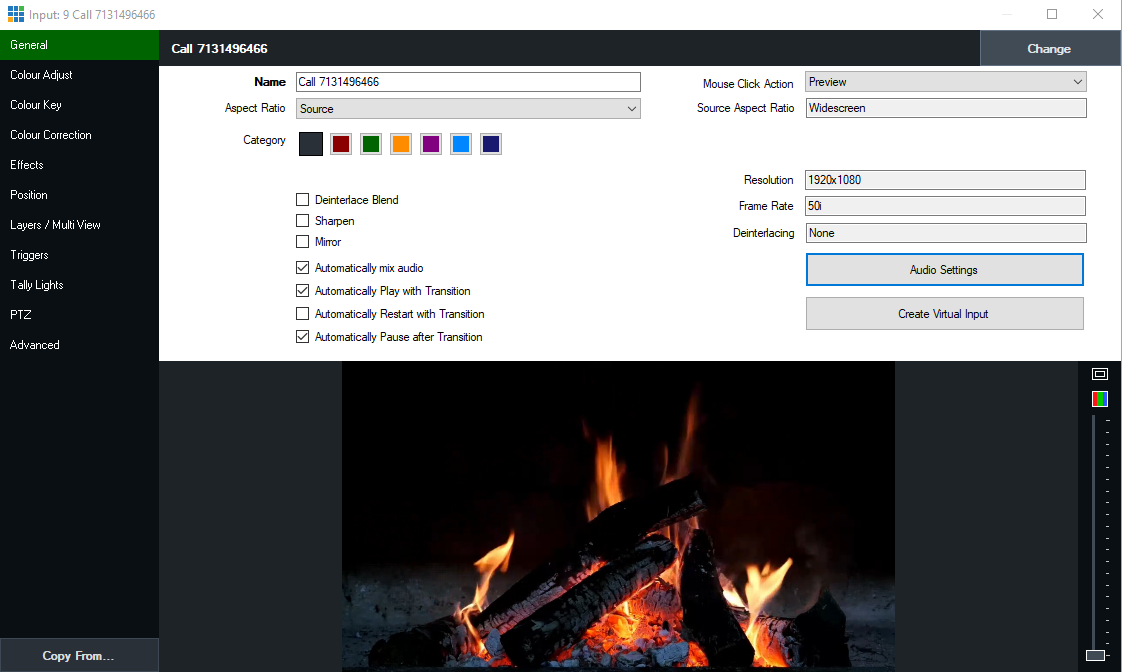
Task: Toggle the Mirror checkbox
Action: click(x=303, y=242)
